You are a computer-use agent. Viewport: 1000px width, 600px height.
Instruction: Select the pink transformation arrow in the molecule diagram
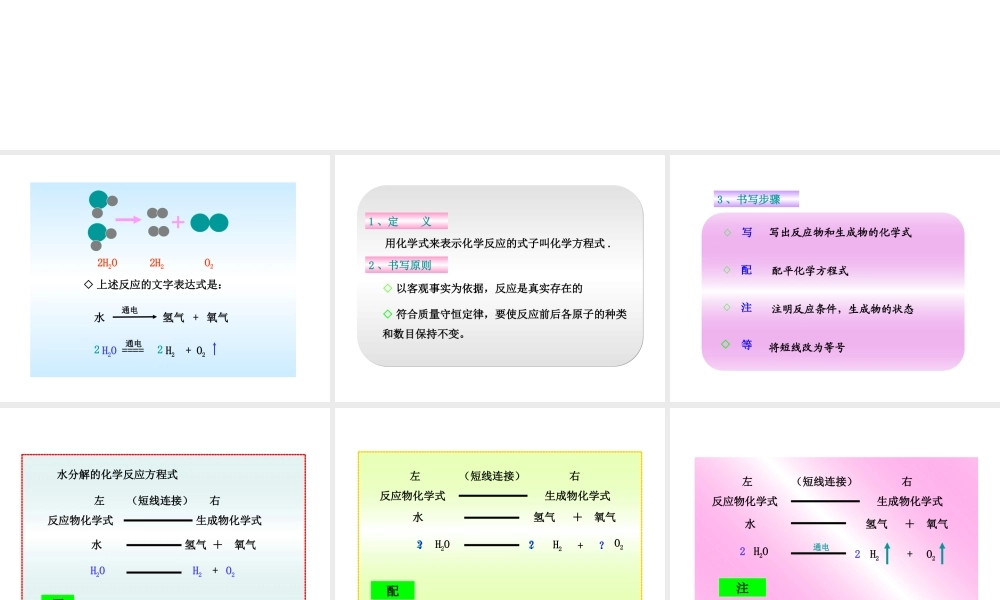point(127,220)
